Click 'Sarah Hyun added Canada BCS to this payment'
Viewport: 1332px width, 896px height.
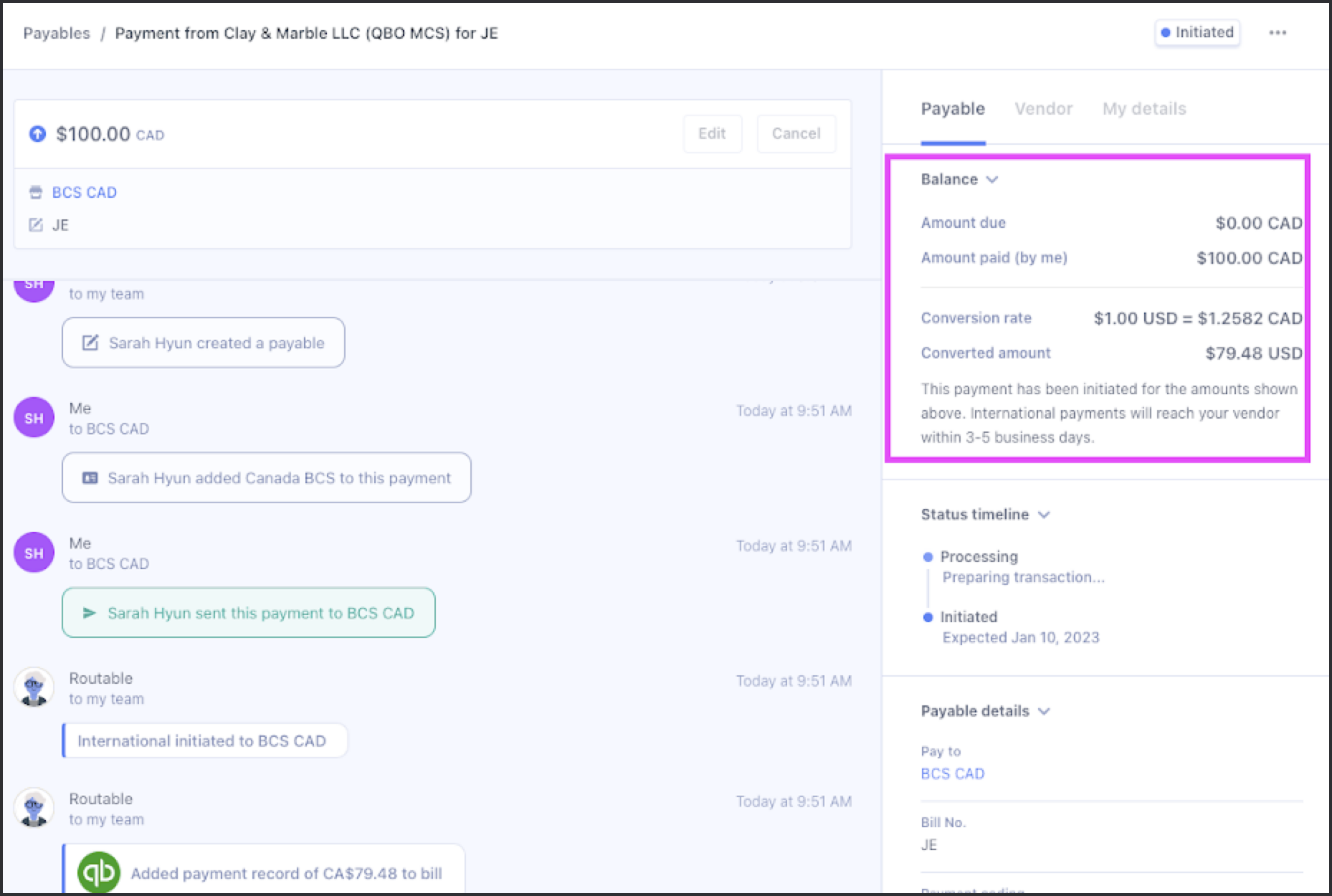click(x=267, y=477)
